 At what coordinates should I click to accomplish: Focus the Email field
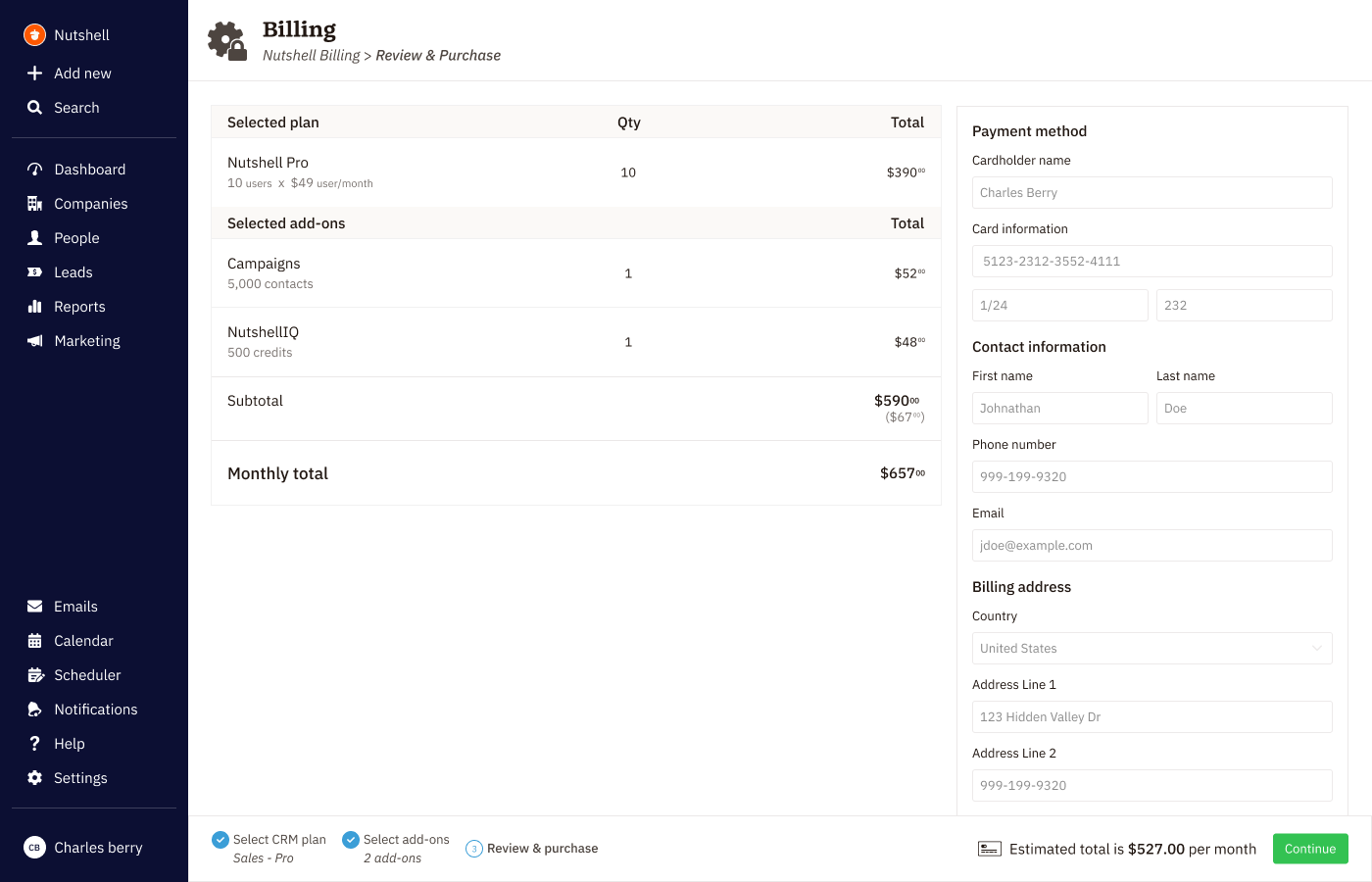coord(1152,546)
